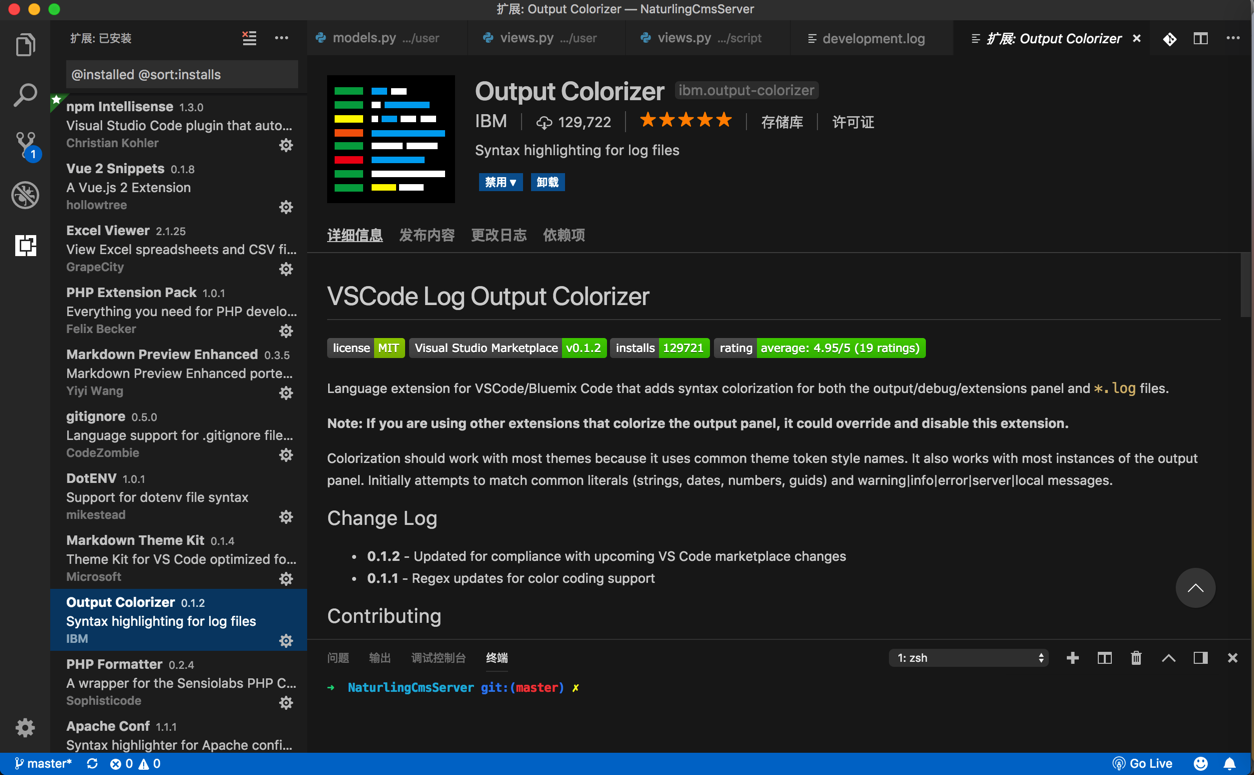Click the license MIT badge

pos(365,348)
